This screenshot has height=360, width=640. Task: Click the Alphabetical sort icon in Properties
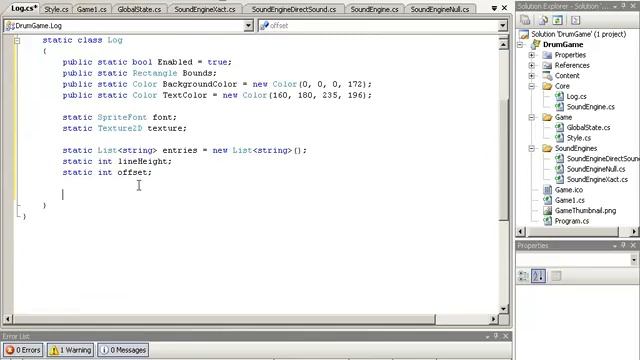pyautogui.click(x=538, y=276)
